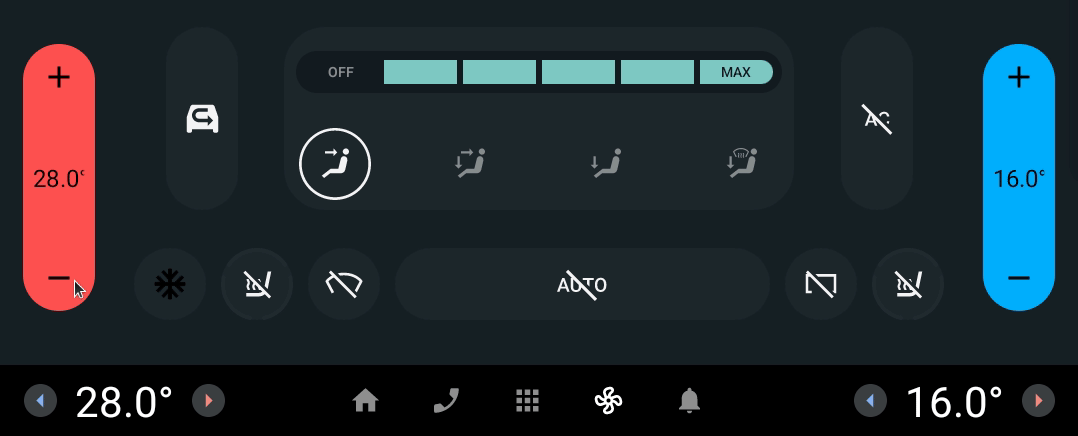1078x436 pixels.
Task: Open the HVAC fan icon in navigation bar
Action: tap(608, 400)
